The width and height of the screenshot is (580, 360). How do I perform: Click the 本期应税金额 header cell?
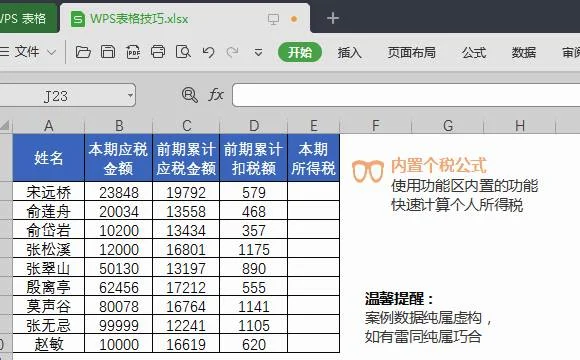[x=119, y=158]
